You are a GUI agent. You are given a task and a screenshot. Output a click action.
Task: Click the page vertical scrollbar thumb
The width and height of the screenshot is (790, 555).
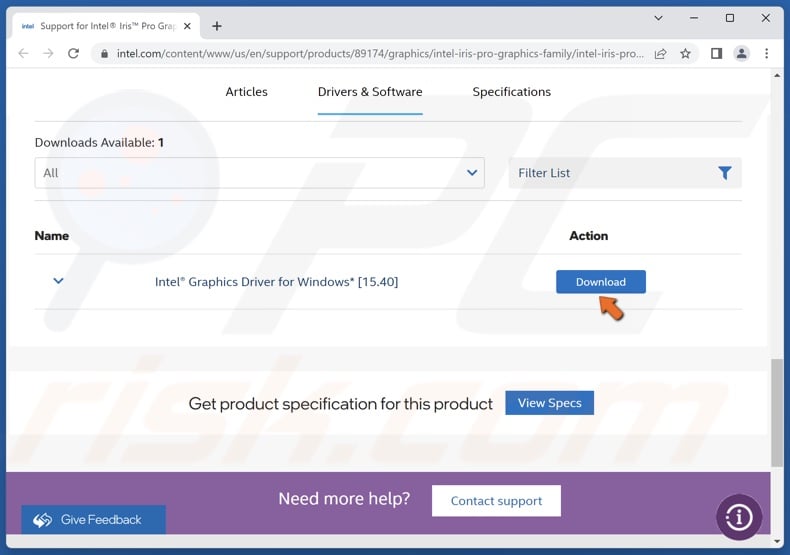[x=776, y=412]
